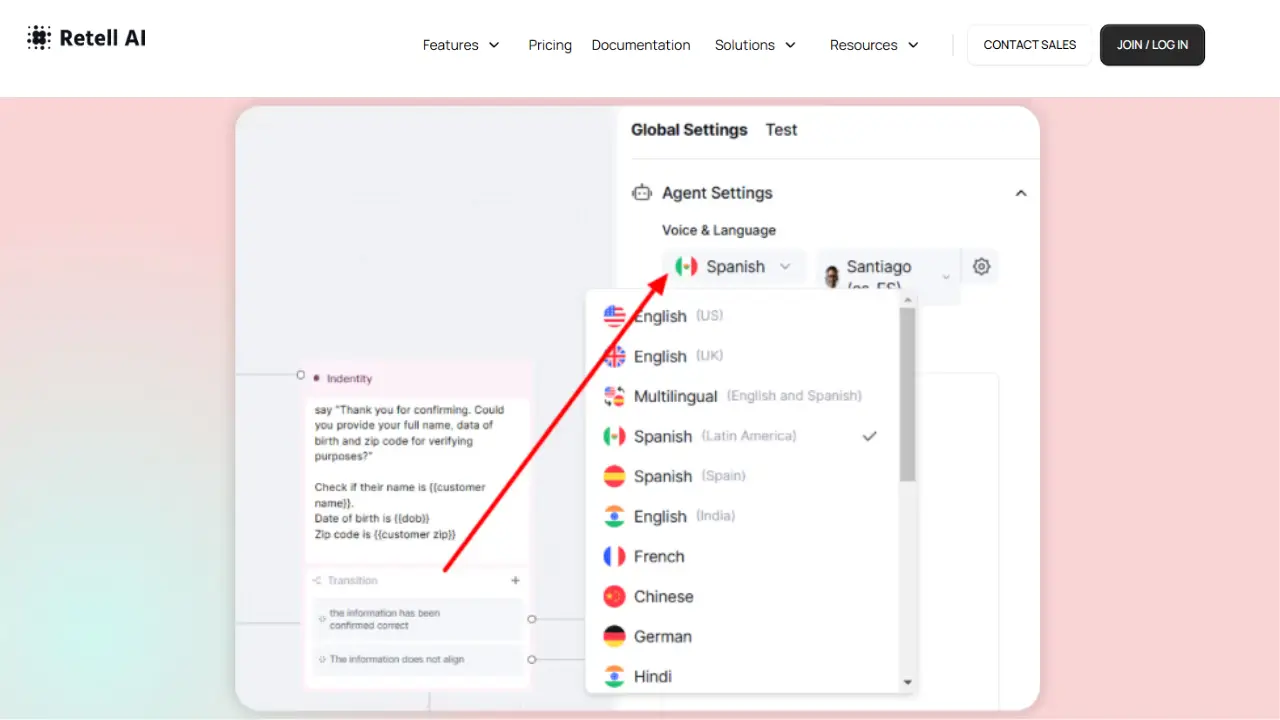
Task: Click the scrollbar down arrow in language list
Action: tap(907, 682)
